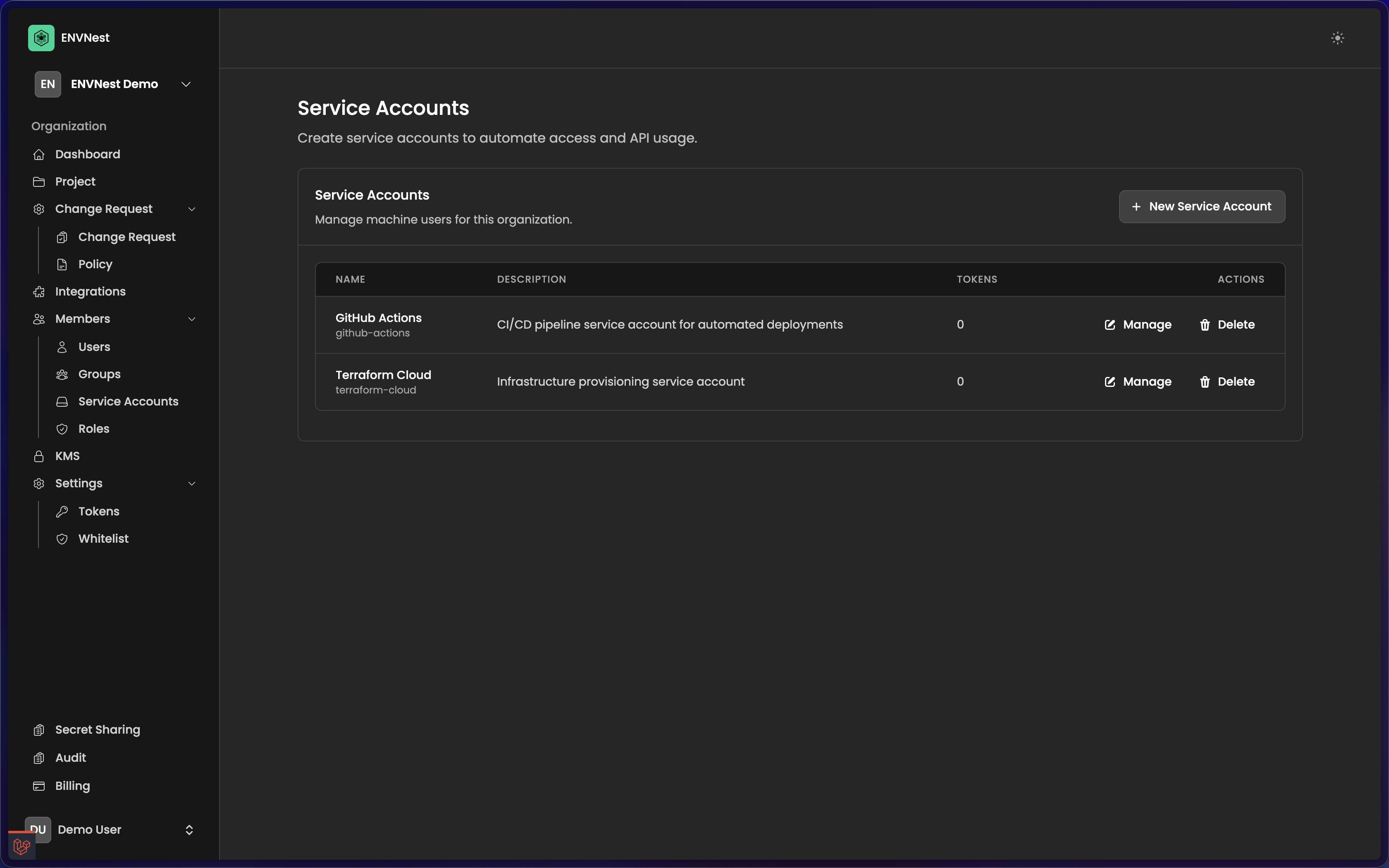Navigate to Service Accounts in sidebar
Viewport: 1389px width, 868px height.
coord(129,401)
